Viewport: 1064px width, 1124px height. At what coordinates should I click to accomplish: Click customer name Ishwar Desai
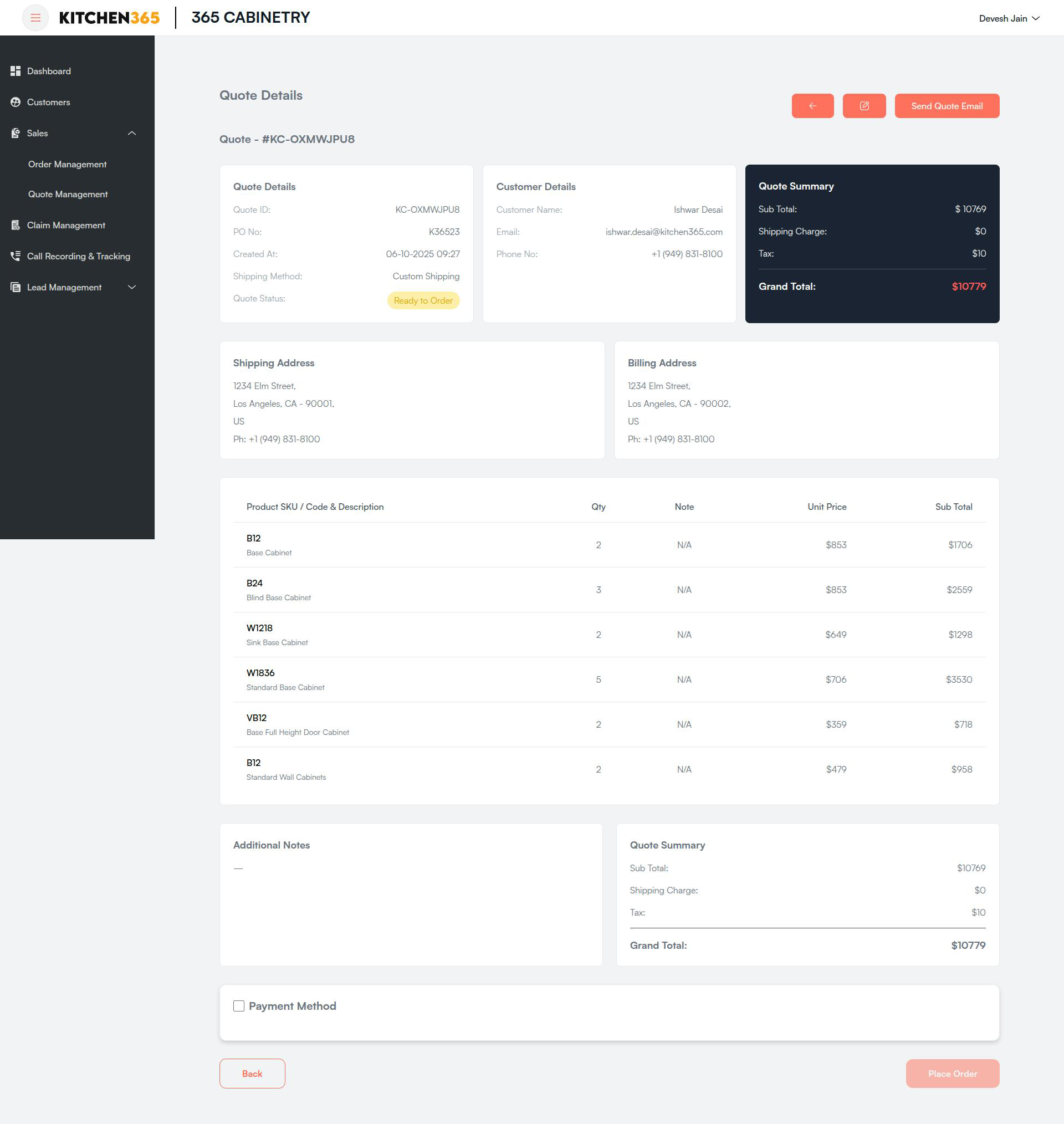coord(698,210)
